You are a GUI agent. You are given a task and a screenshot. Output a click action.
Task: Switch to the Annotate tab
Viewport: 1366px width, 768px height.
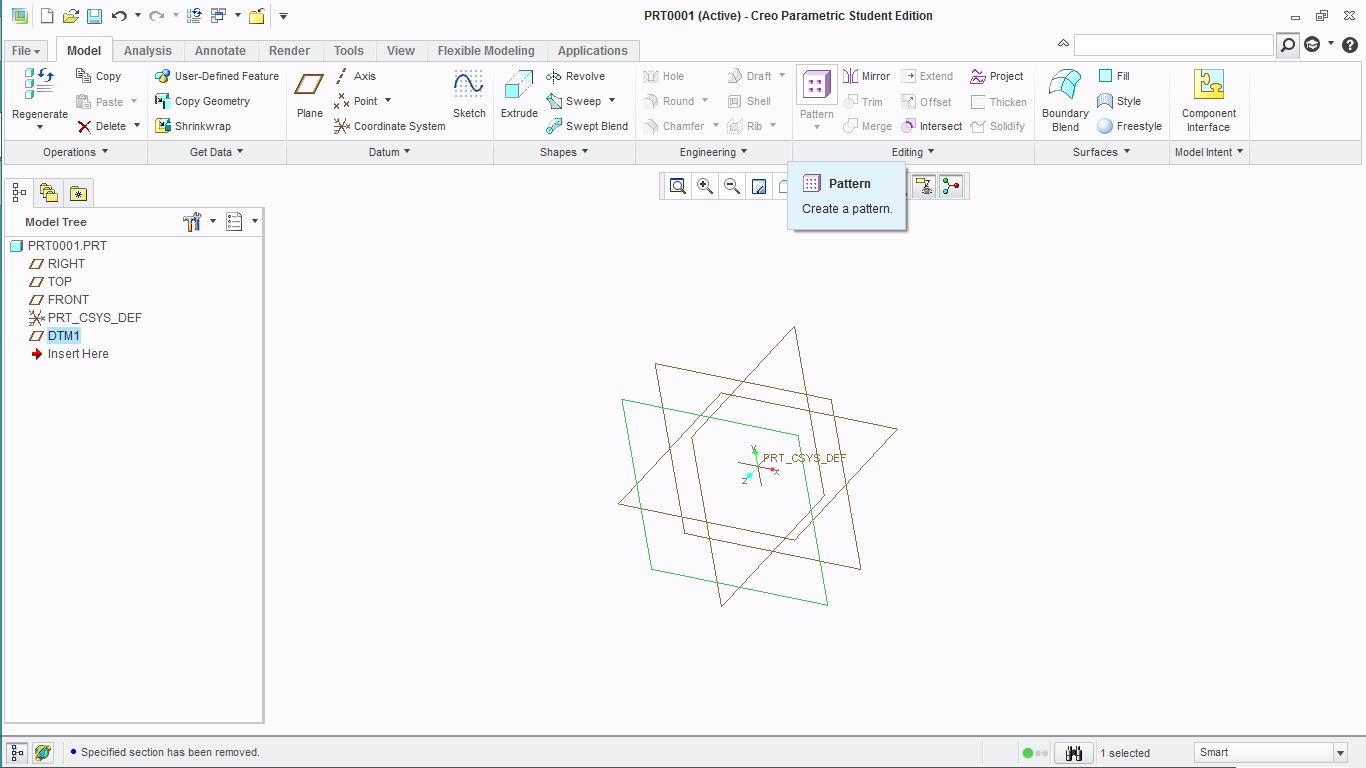click(x=220, y=51)
